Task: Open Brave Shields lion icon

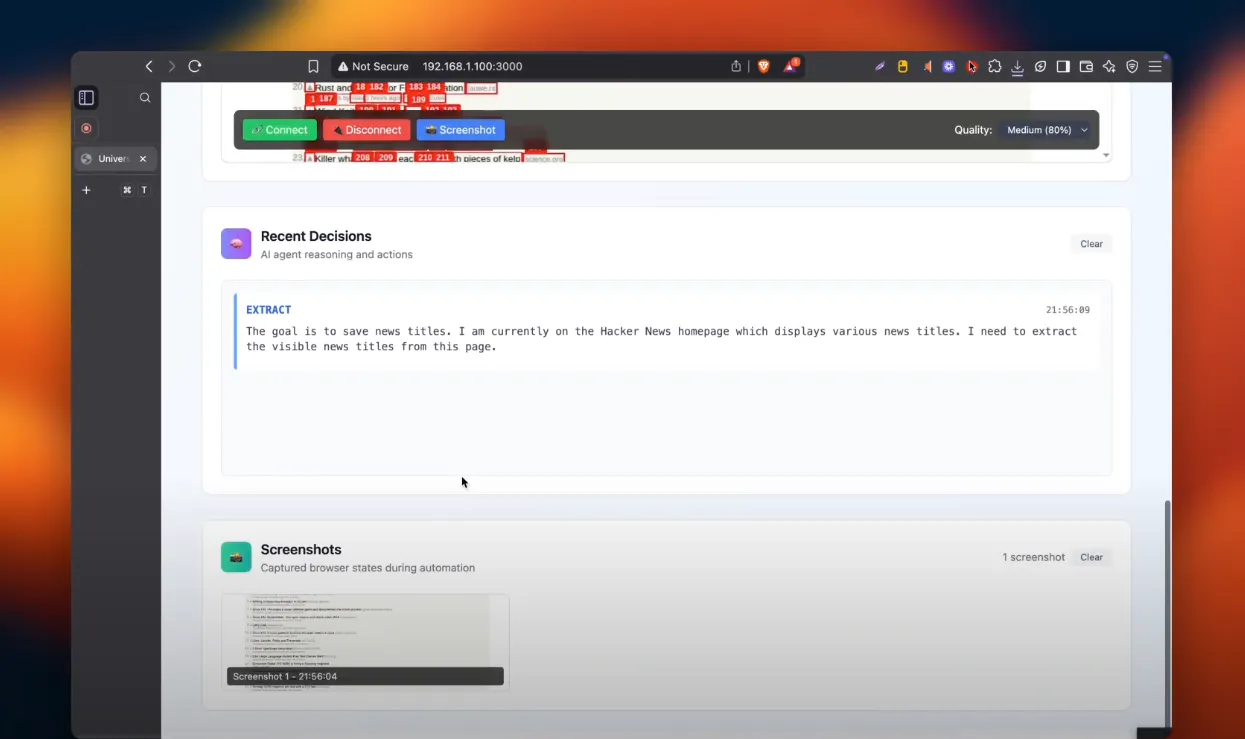Action: pos(764,66)
